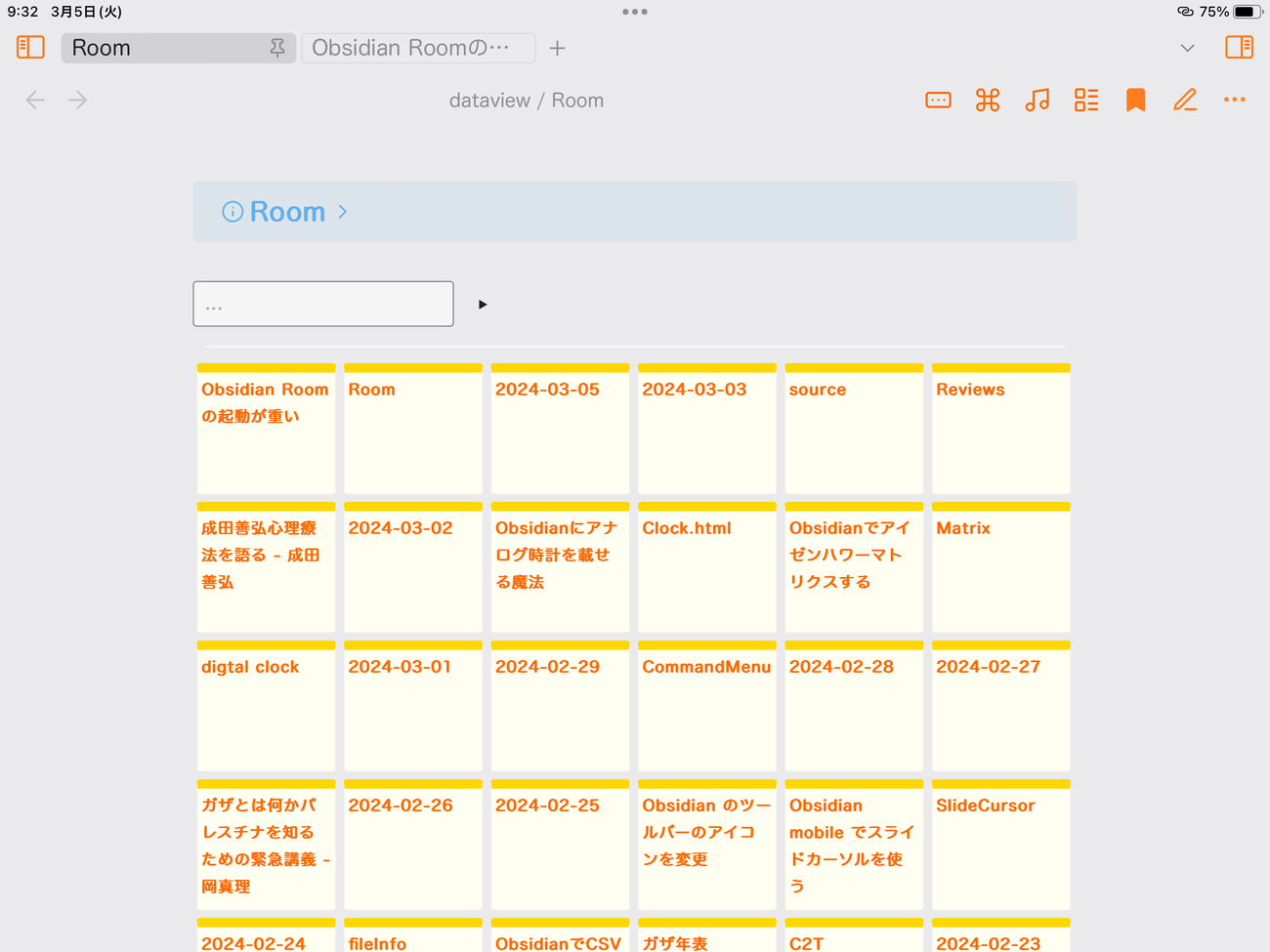The width and height of the screenshot is (1270, 952).
Task: Open the three-dot more options menu
Action: point(1235,100)
